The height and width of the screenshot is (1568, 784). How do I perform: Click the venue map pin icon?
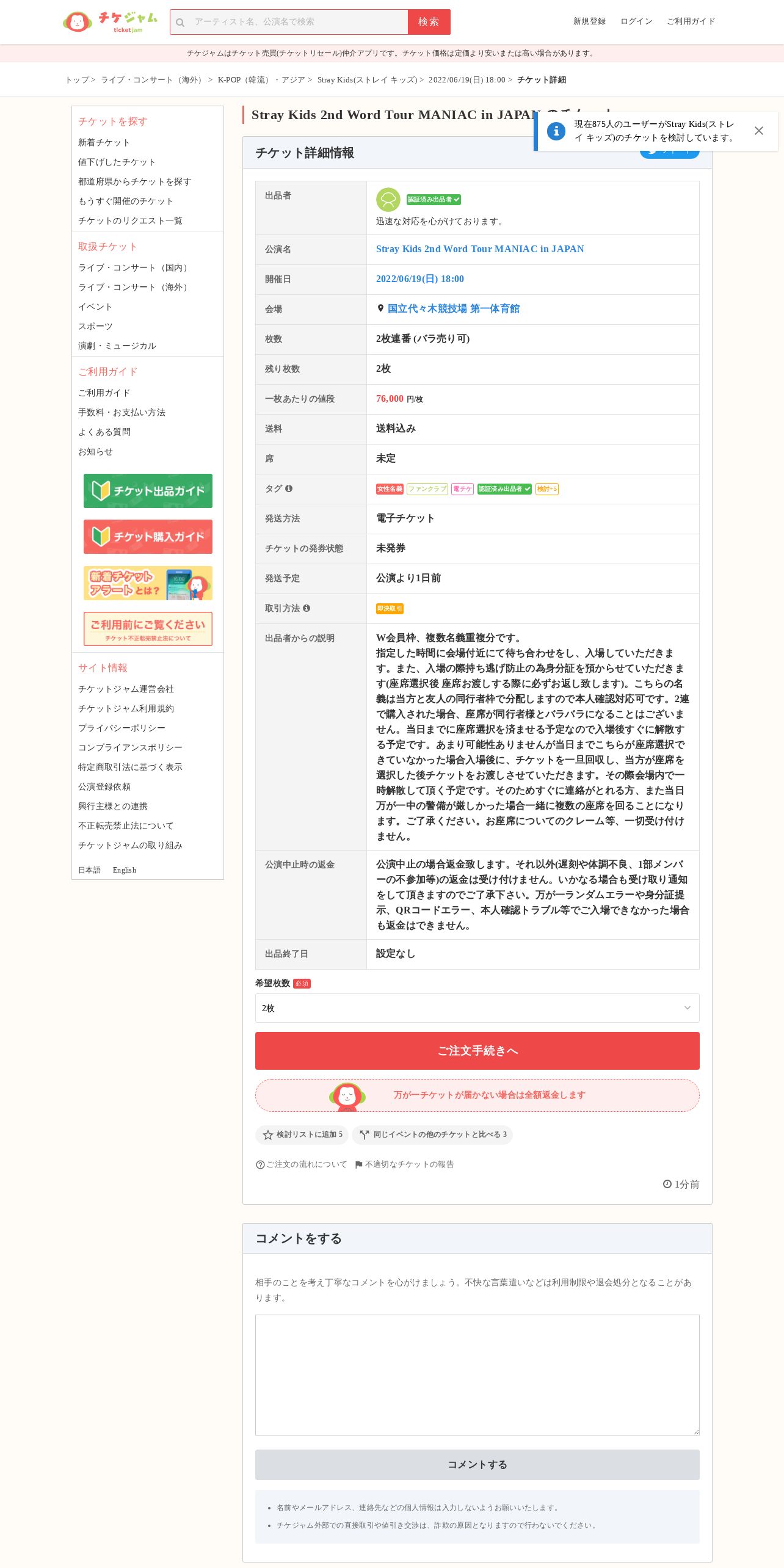tap(380, 308)
